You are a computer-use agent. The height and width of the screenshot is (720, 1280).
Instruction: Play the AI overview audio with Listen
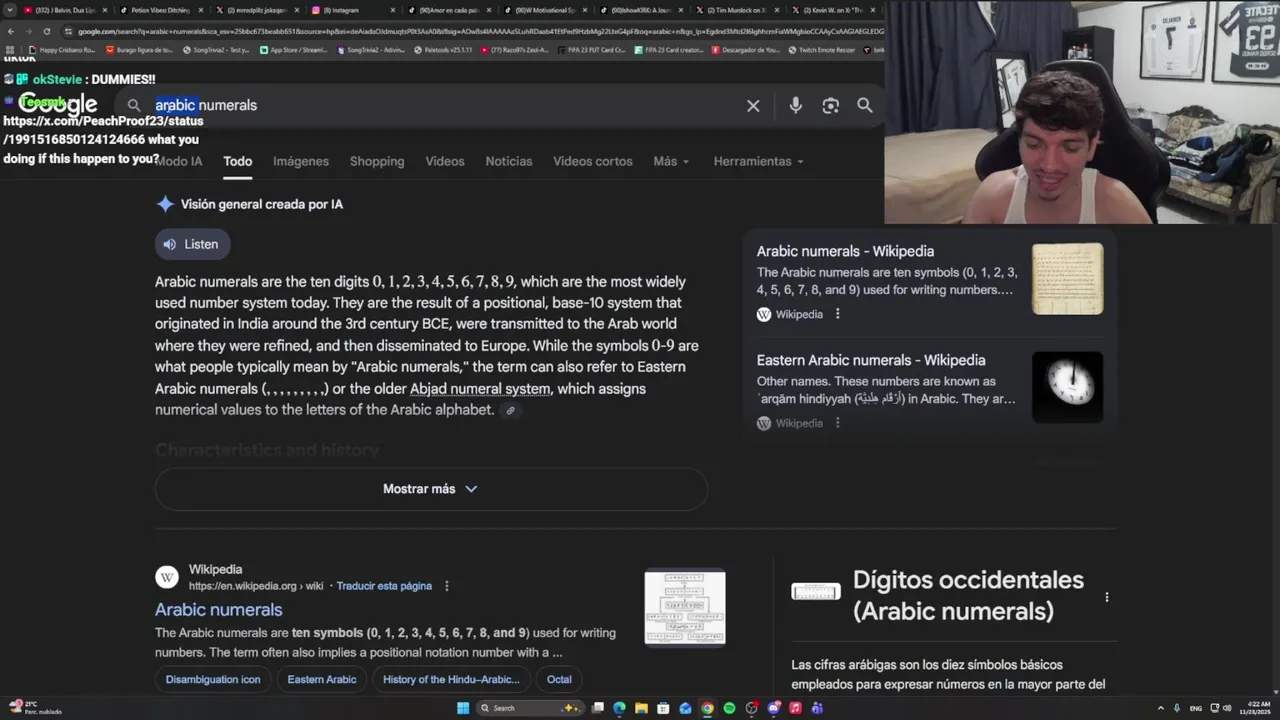coord(192,244)
